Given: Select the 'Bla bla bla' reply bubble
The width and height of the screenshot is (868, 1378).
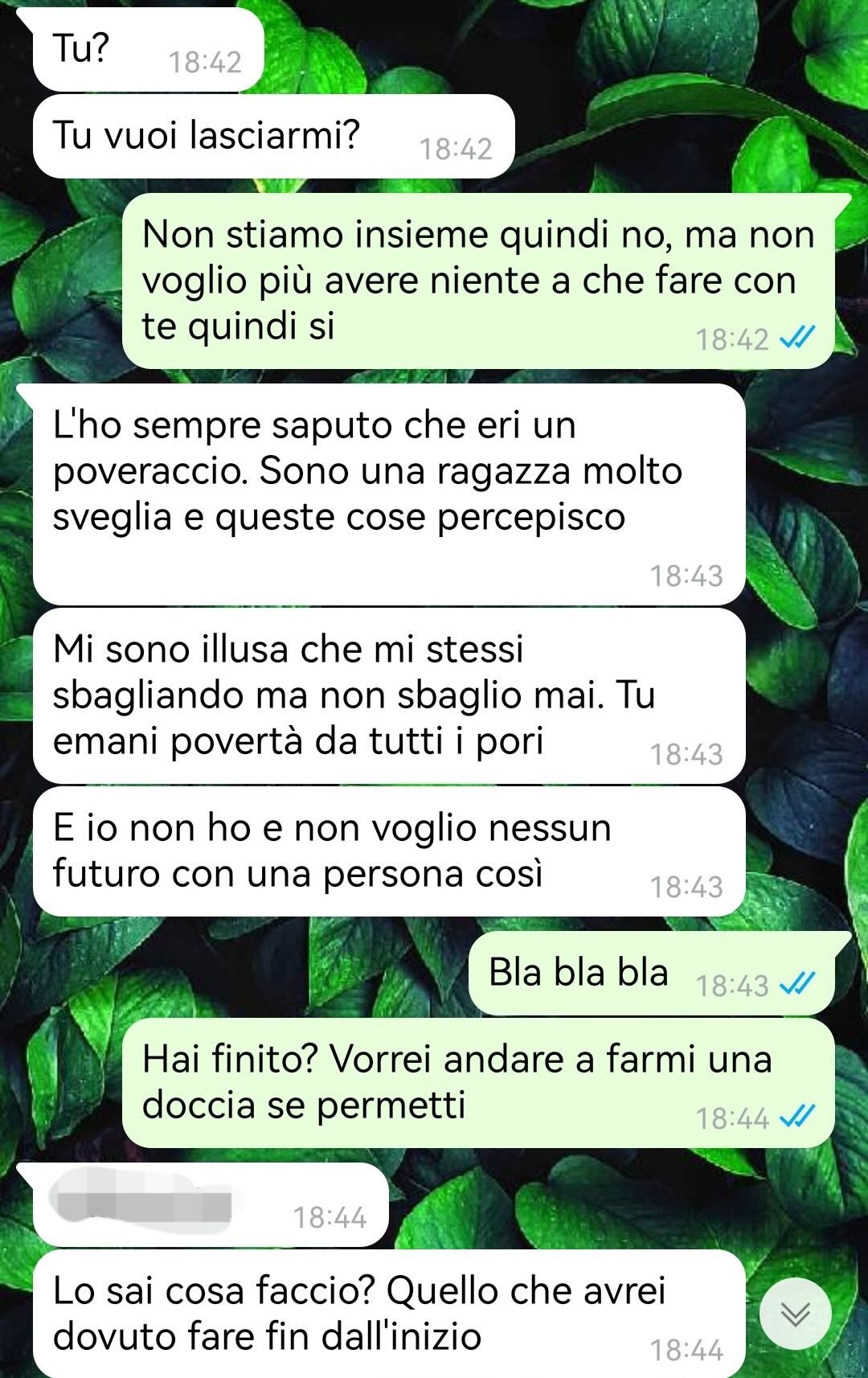Looking at the screenshot, I should tap(652, 974).
